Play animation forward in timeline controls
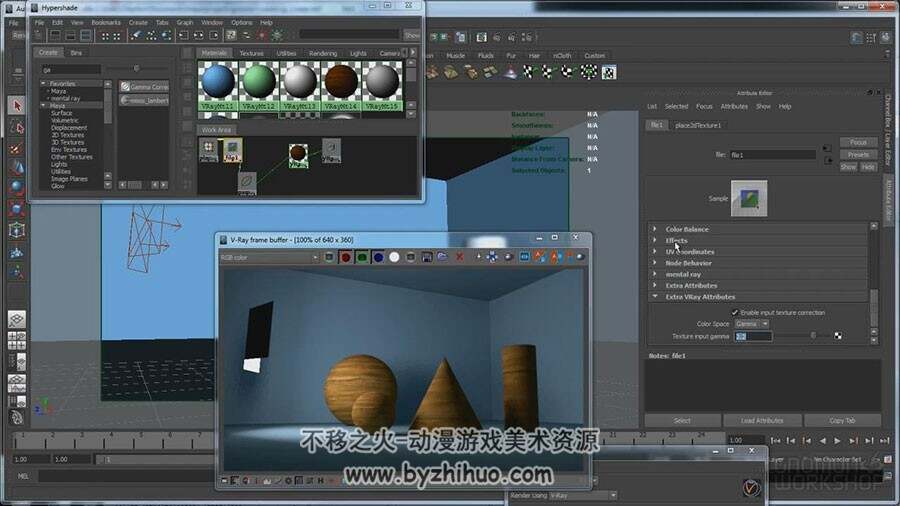Screen dimensions: 900x506 tap(837, 441)
